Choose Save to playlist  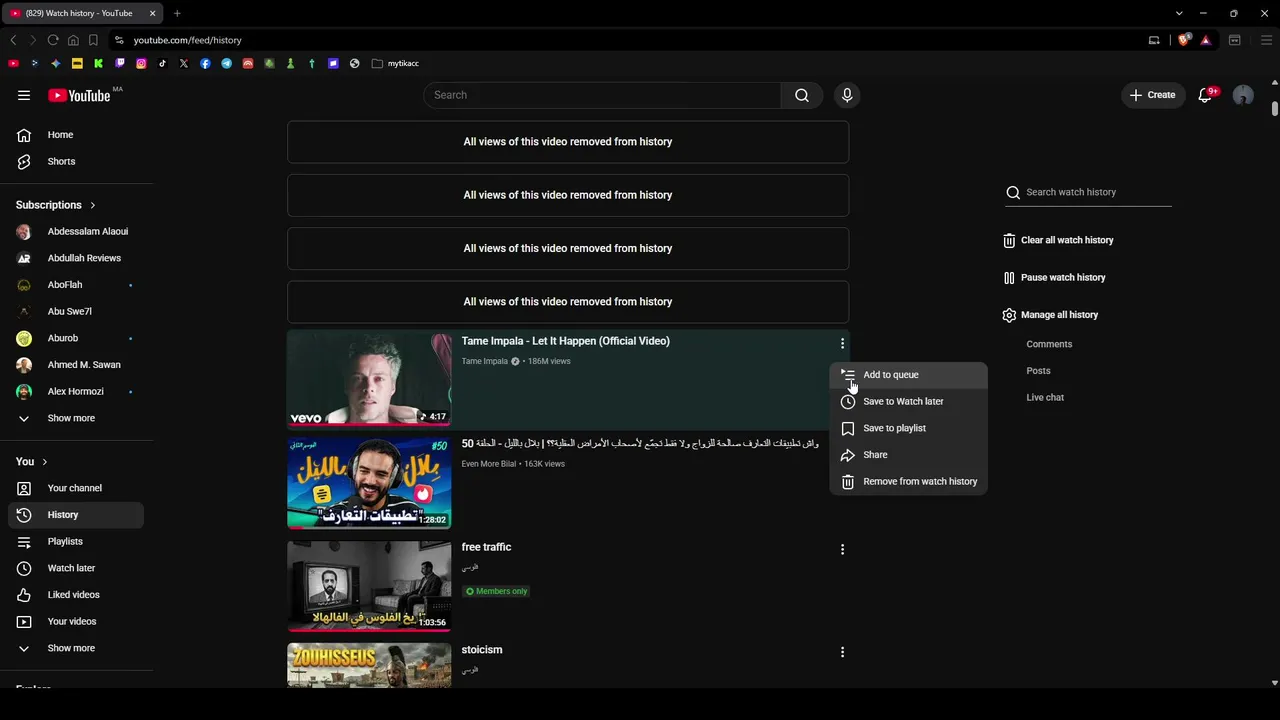point(909,428)
